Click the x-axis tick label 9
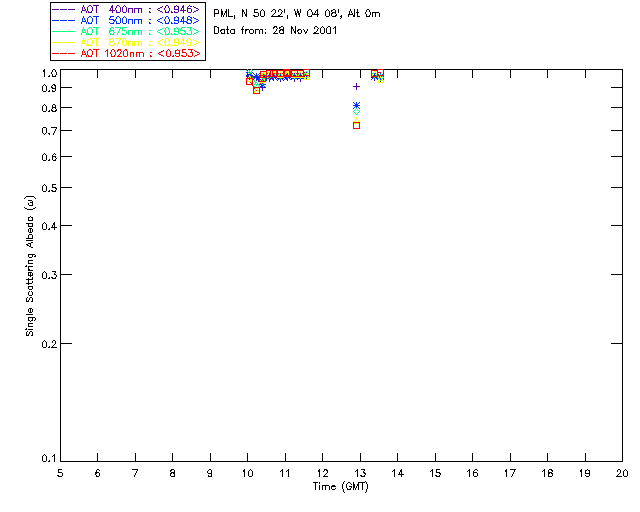This screenshot has height=512, width=640. 210,474
